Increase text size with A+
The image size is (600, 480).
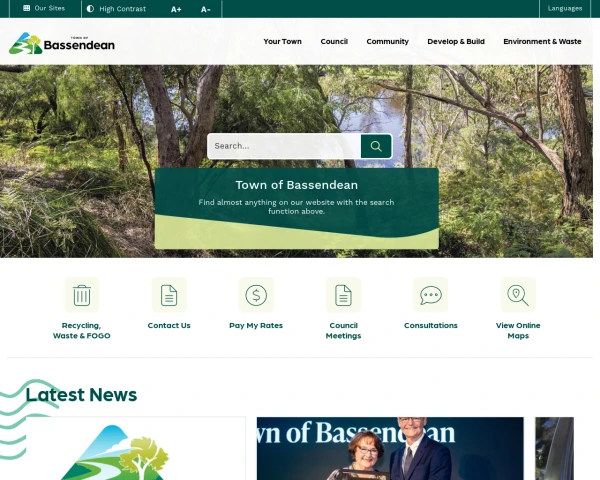(176, 9)
